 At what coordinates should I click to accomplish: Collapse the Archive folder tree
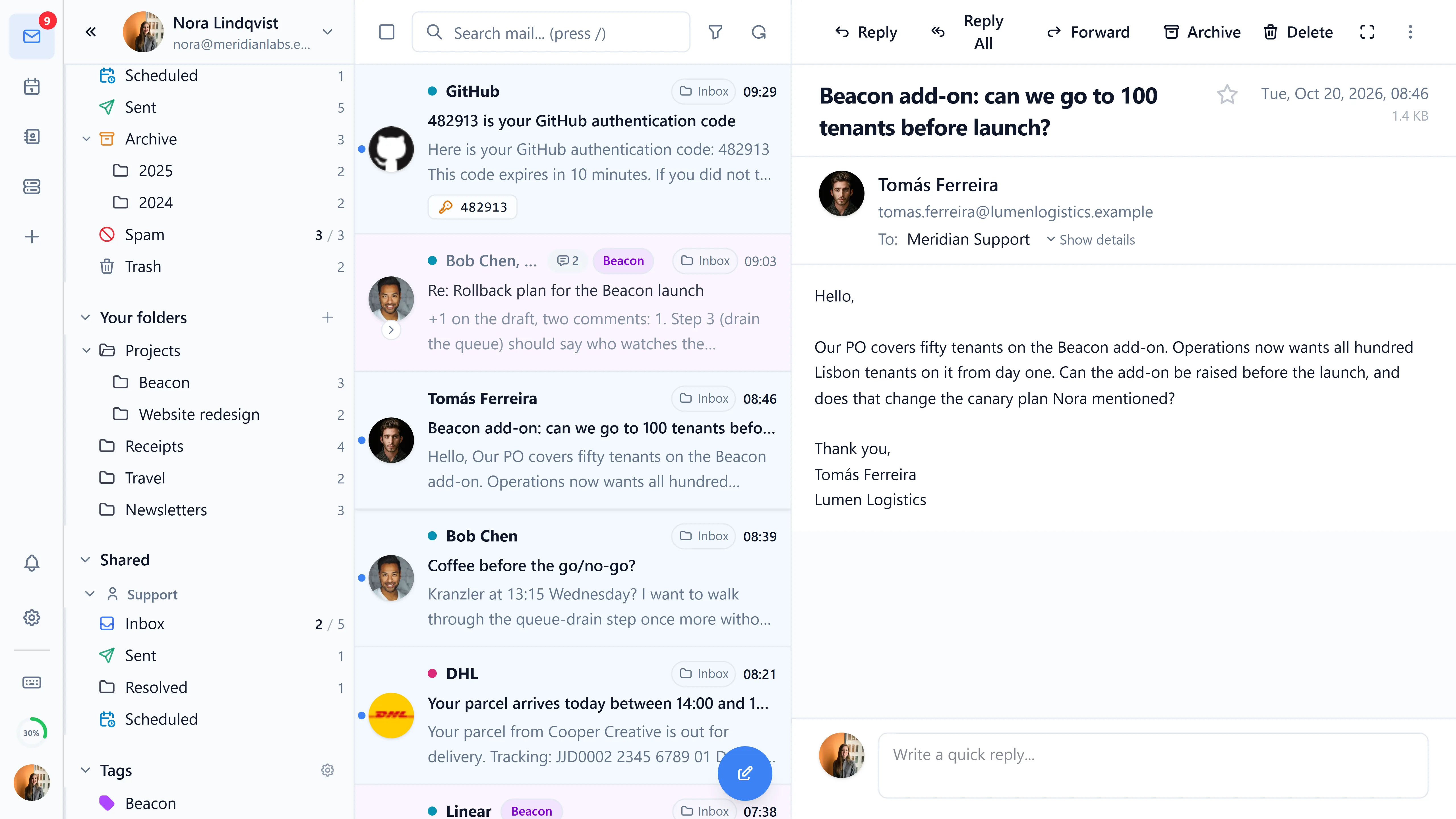[x=86, y=138]
